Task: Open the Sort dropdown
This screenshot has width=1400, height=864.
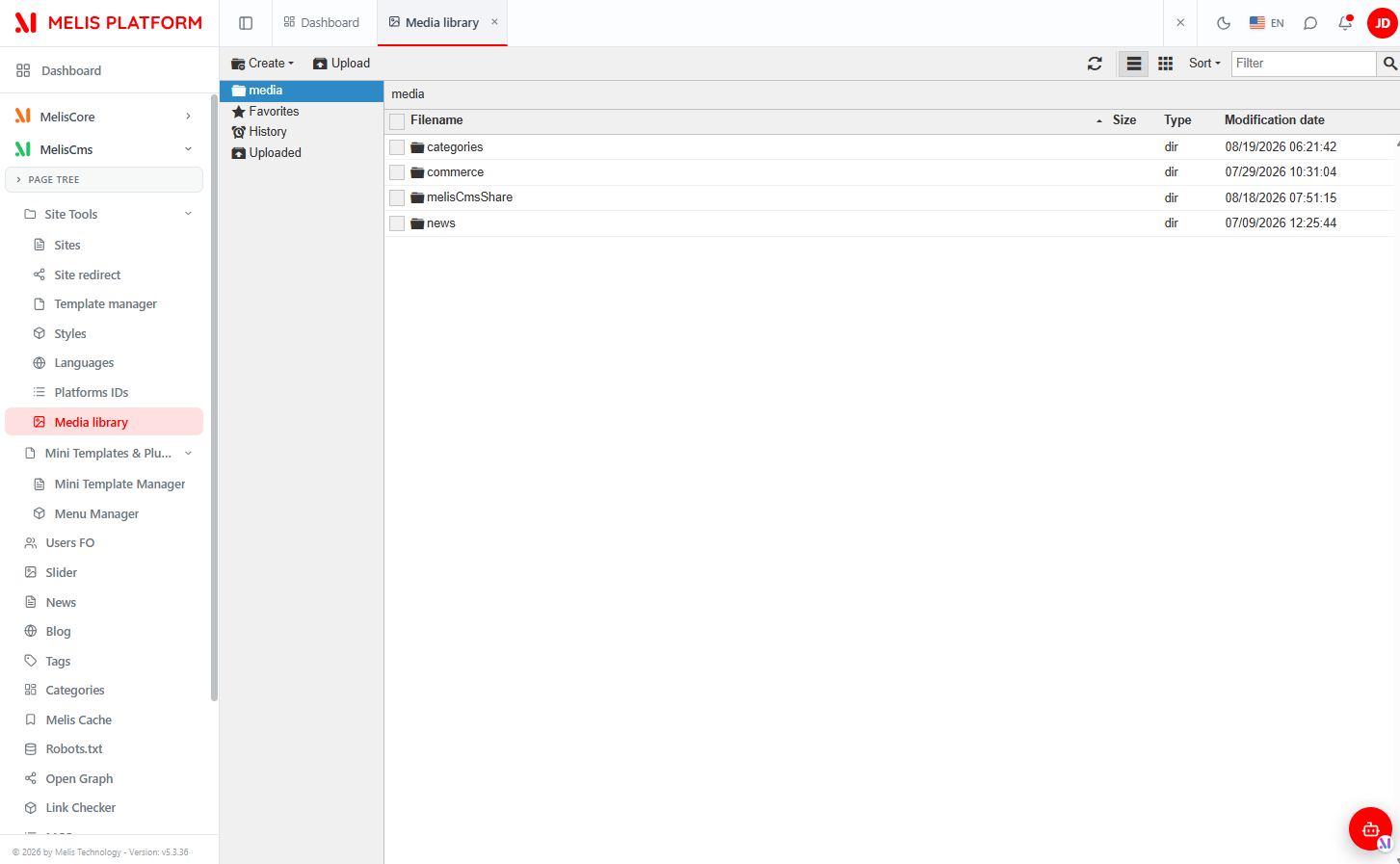Action: [1204, 64]
